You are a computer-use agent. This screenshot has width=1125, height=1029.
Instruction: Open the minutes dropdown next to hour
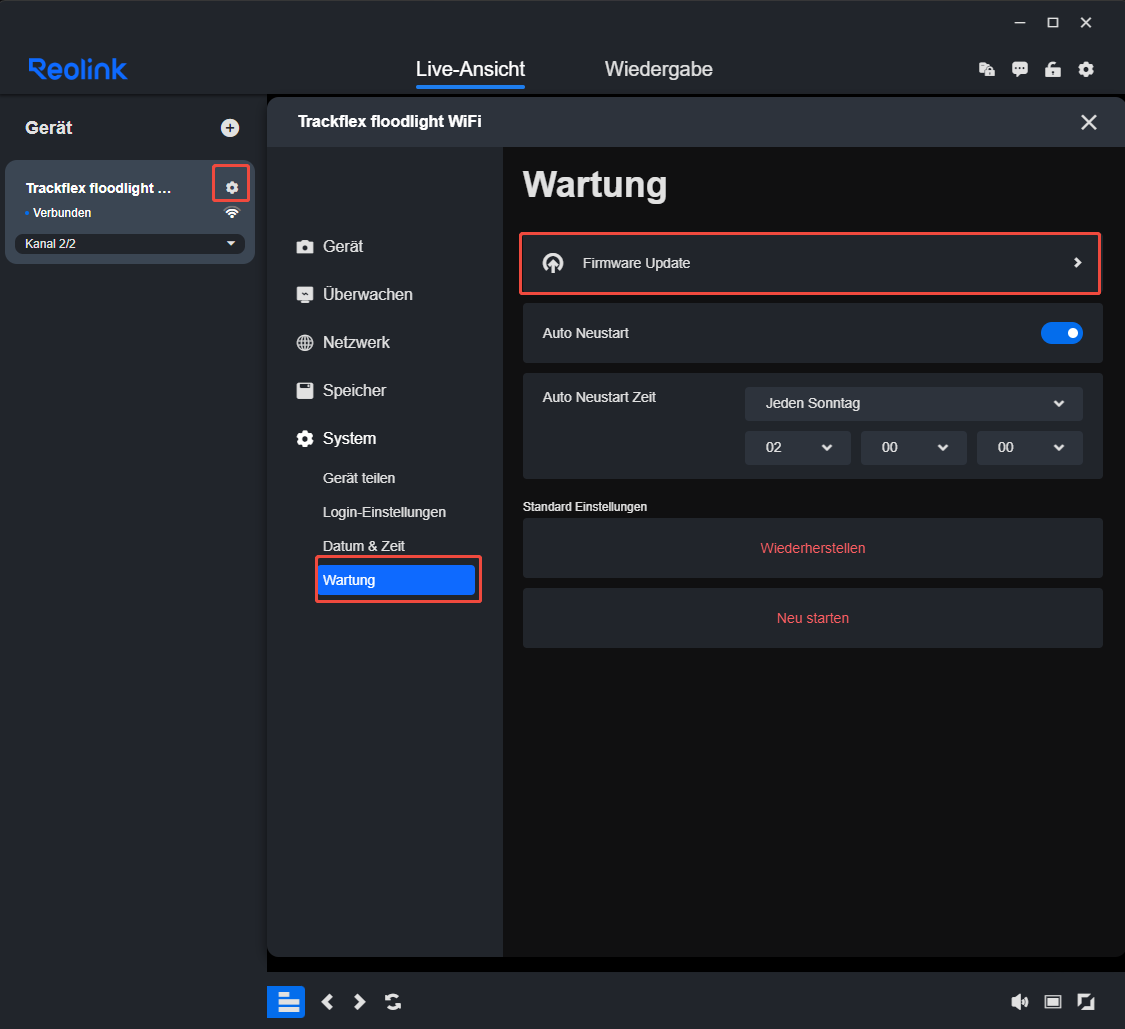coord(913,448)
